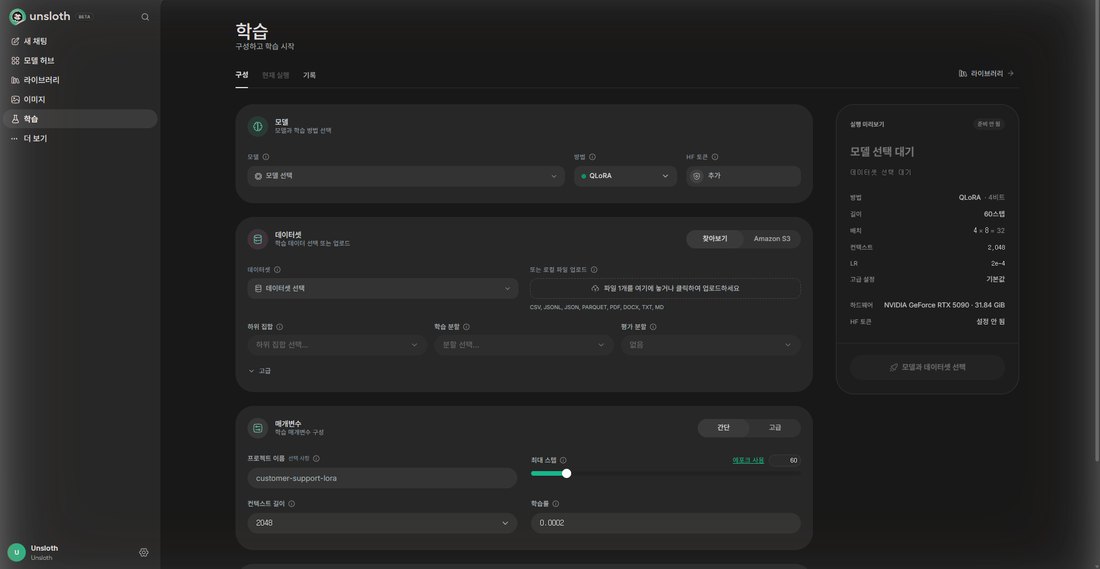Image resolution: width=1100 pixels, height=569 pixels.
Task: Click the 준비 안 됨 status badge
Action: click(988, 124)
